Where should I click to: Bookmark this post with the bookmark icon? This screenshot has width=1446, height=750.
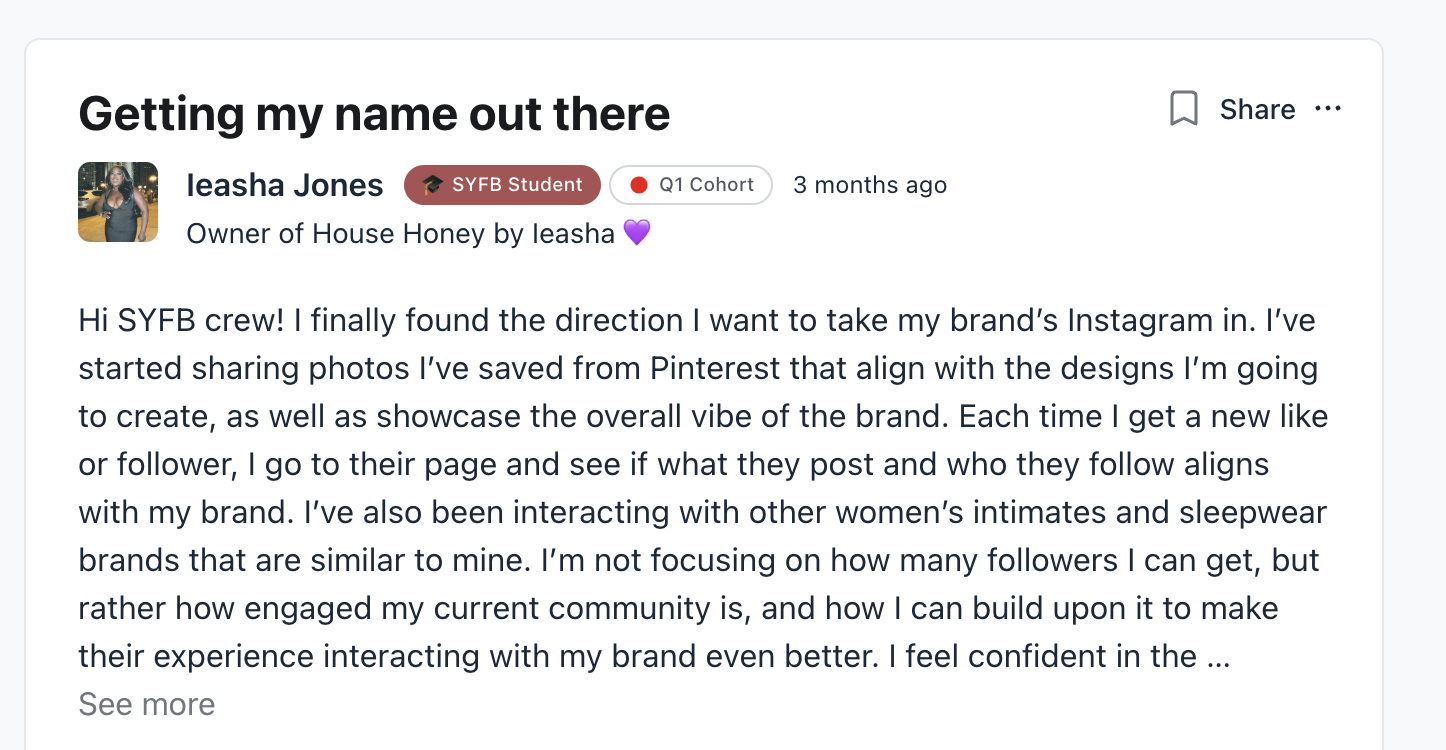pos(1184,109)
